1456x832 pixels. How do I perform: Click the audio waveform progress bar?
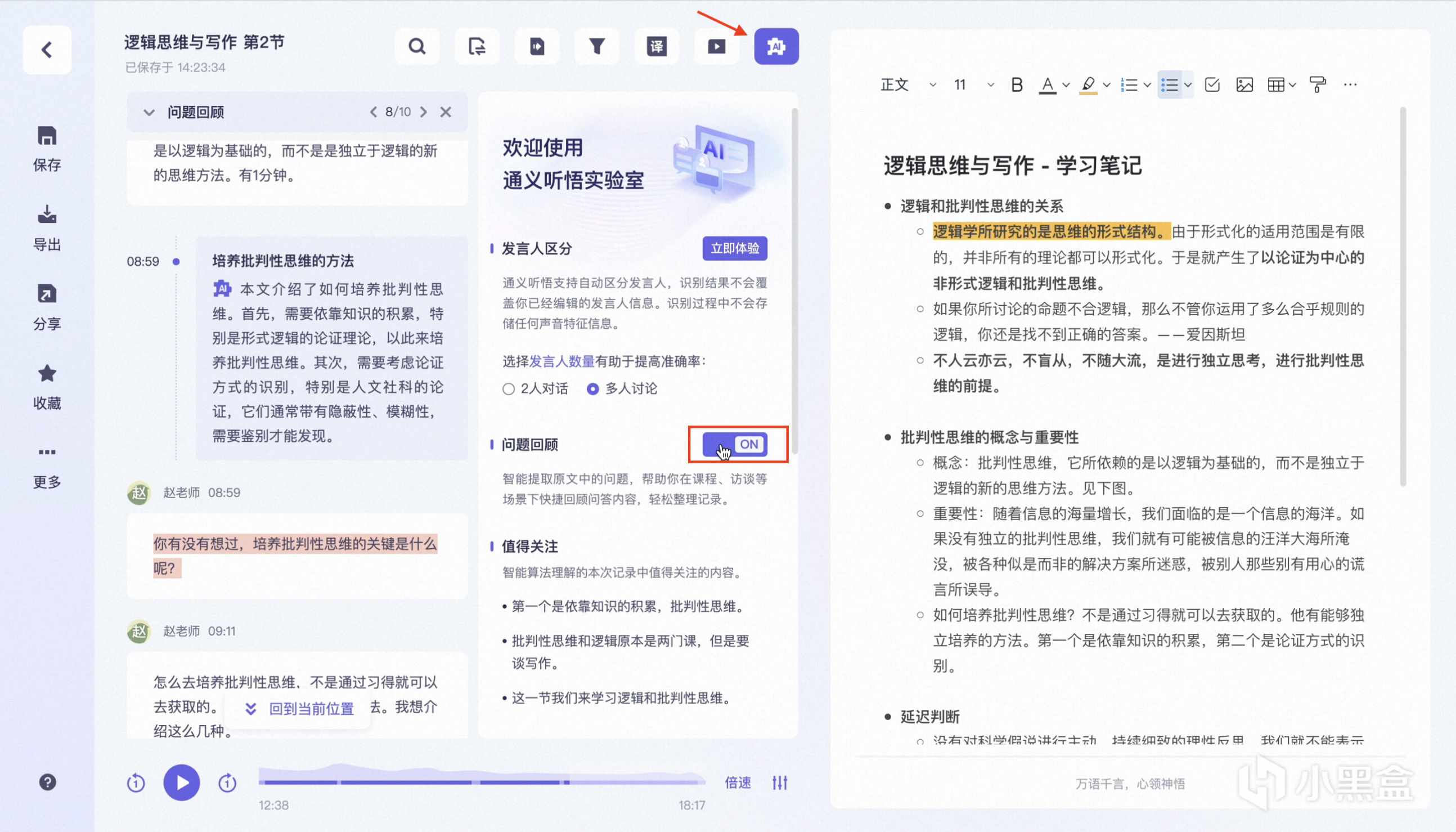click(482, 781)
